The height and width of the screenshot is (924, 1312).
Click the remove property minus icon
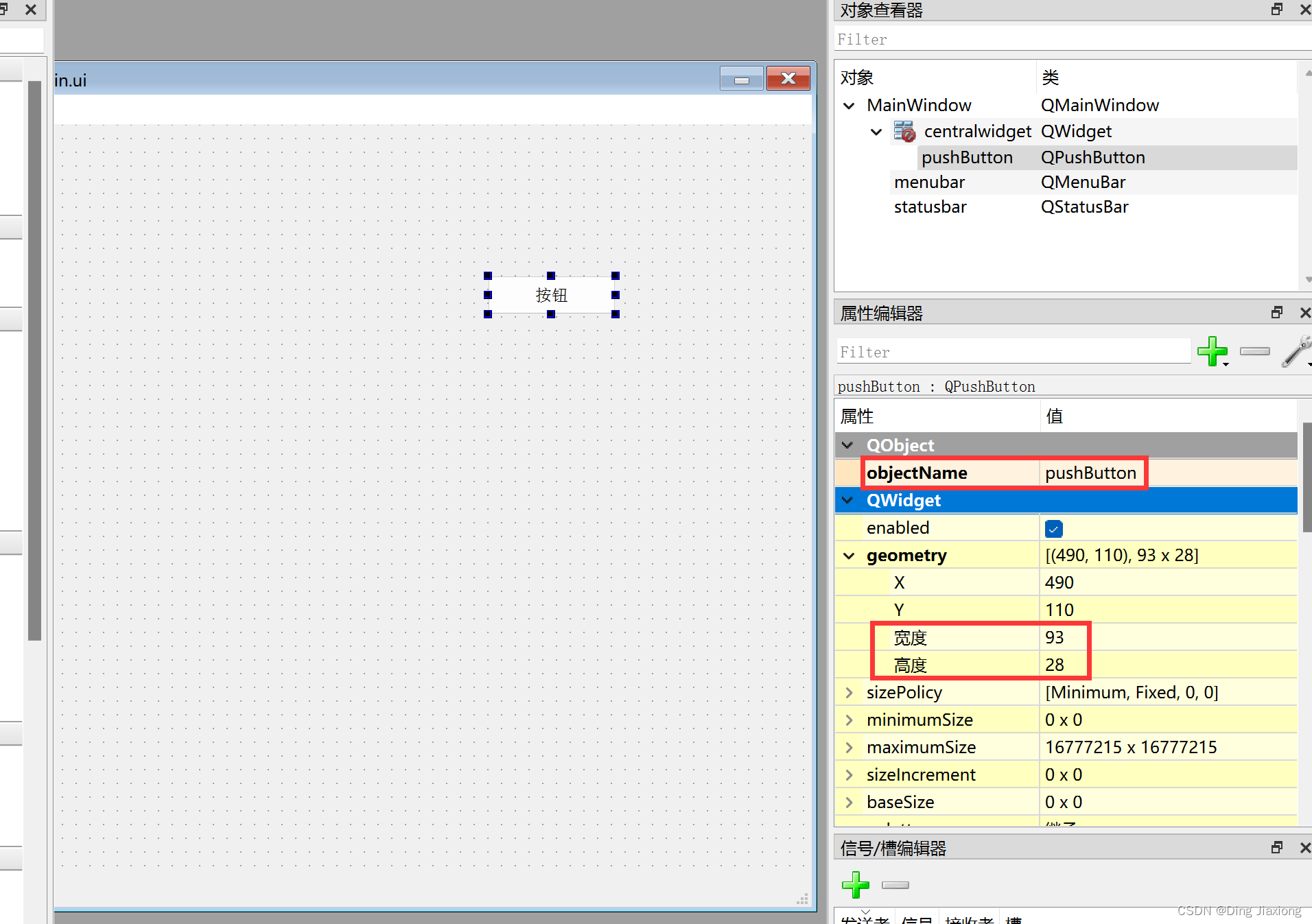click(x=1255, y=351)
